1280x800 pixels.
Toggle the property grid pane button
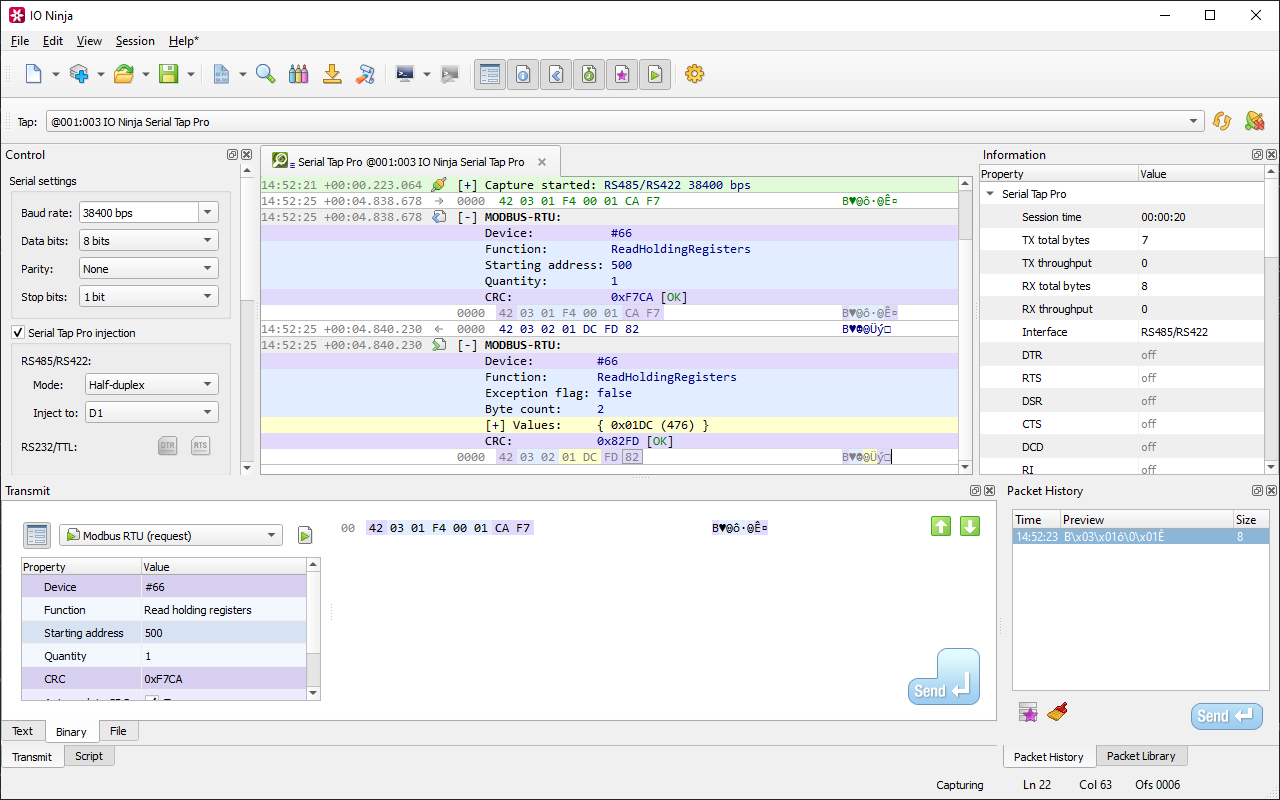[x=490, y=74]
